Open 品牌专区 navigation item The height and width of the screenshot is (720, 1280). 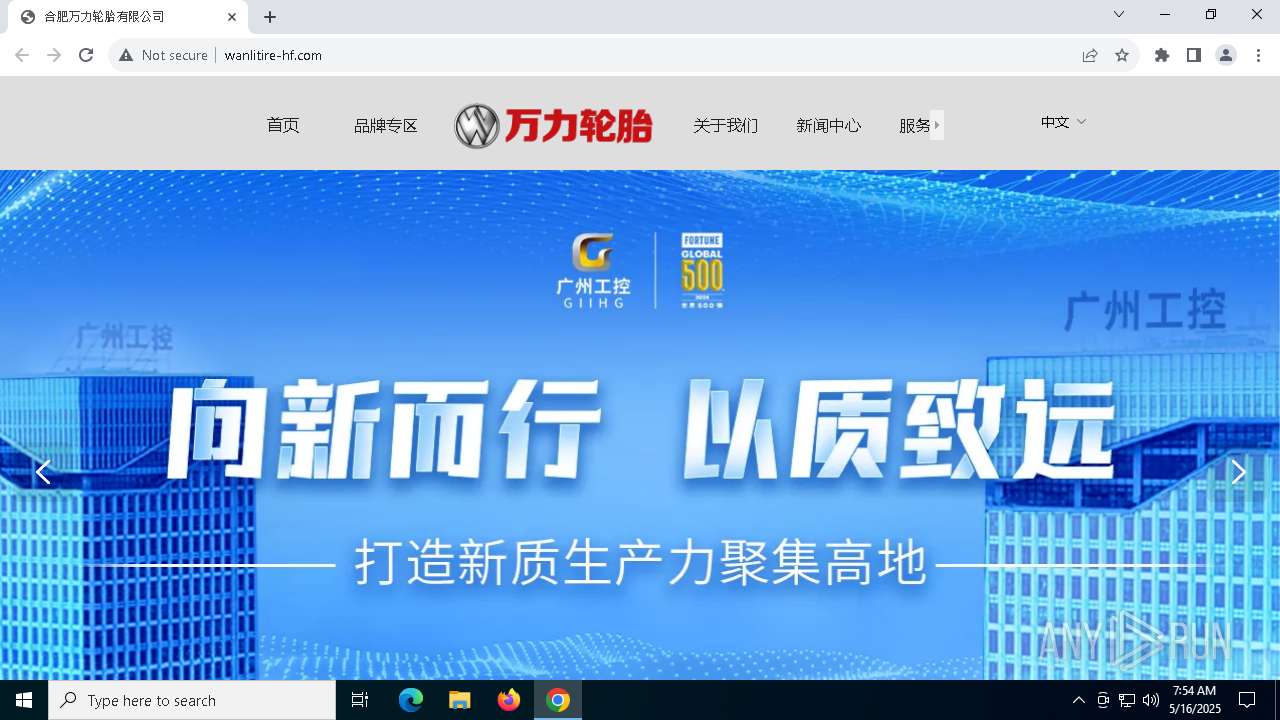386,125
